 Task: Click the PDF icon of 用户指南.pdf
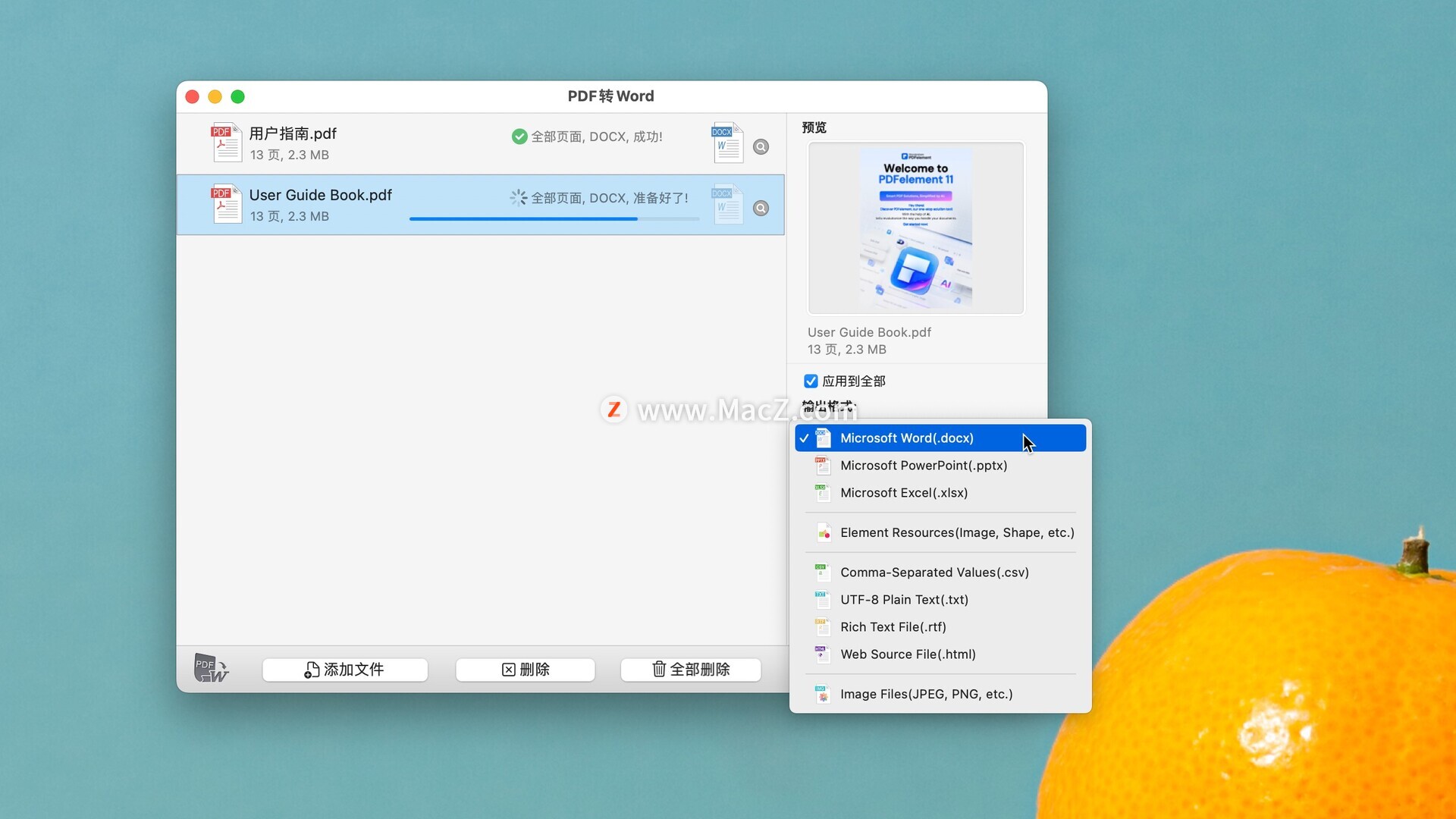point(226,143)
